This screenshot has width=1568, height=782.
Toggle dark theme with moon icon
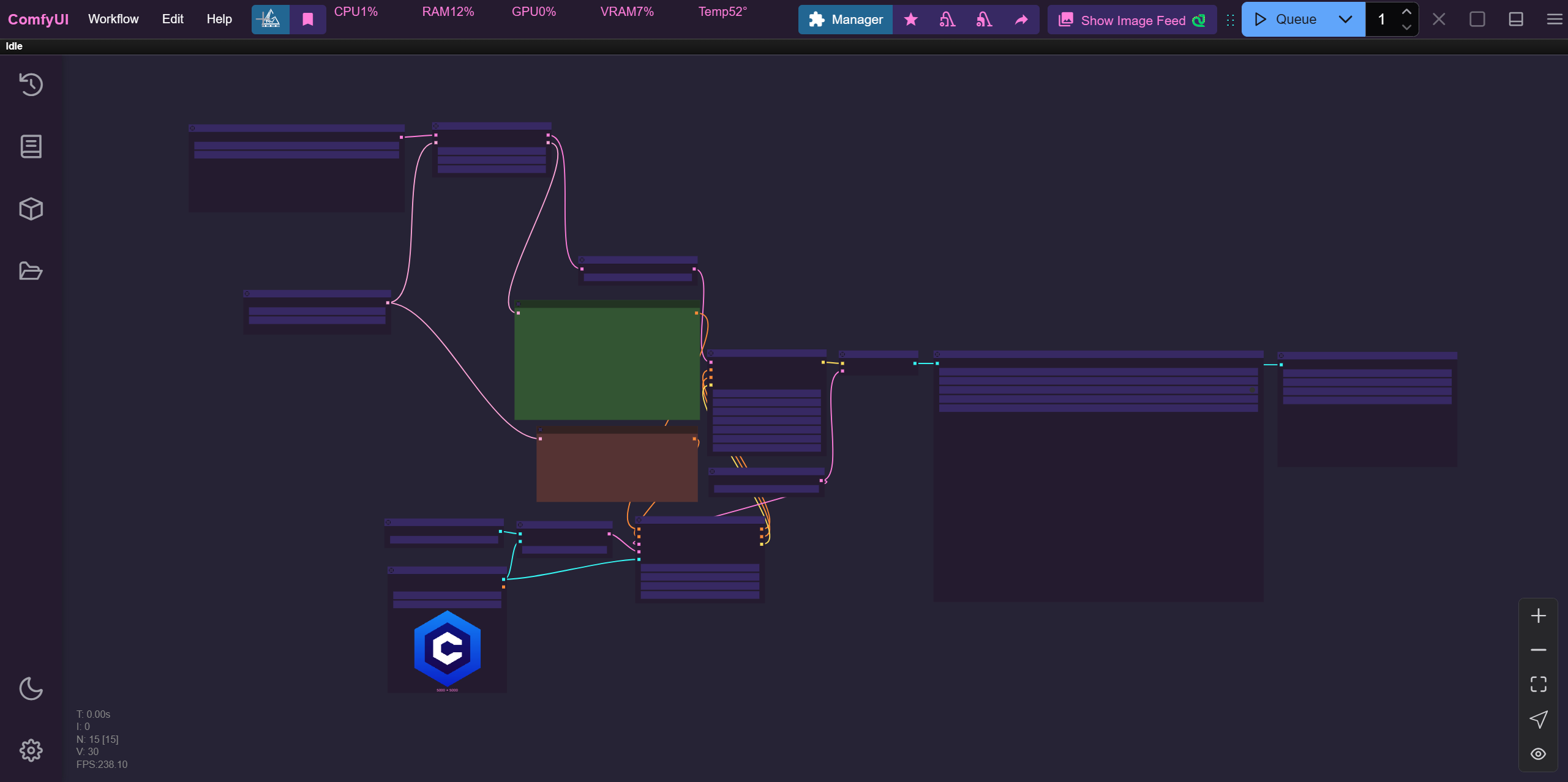point(31,688)
